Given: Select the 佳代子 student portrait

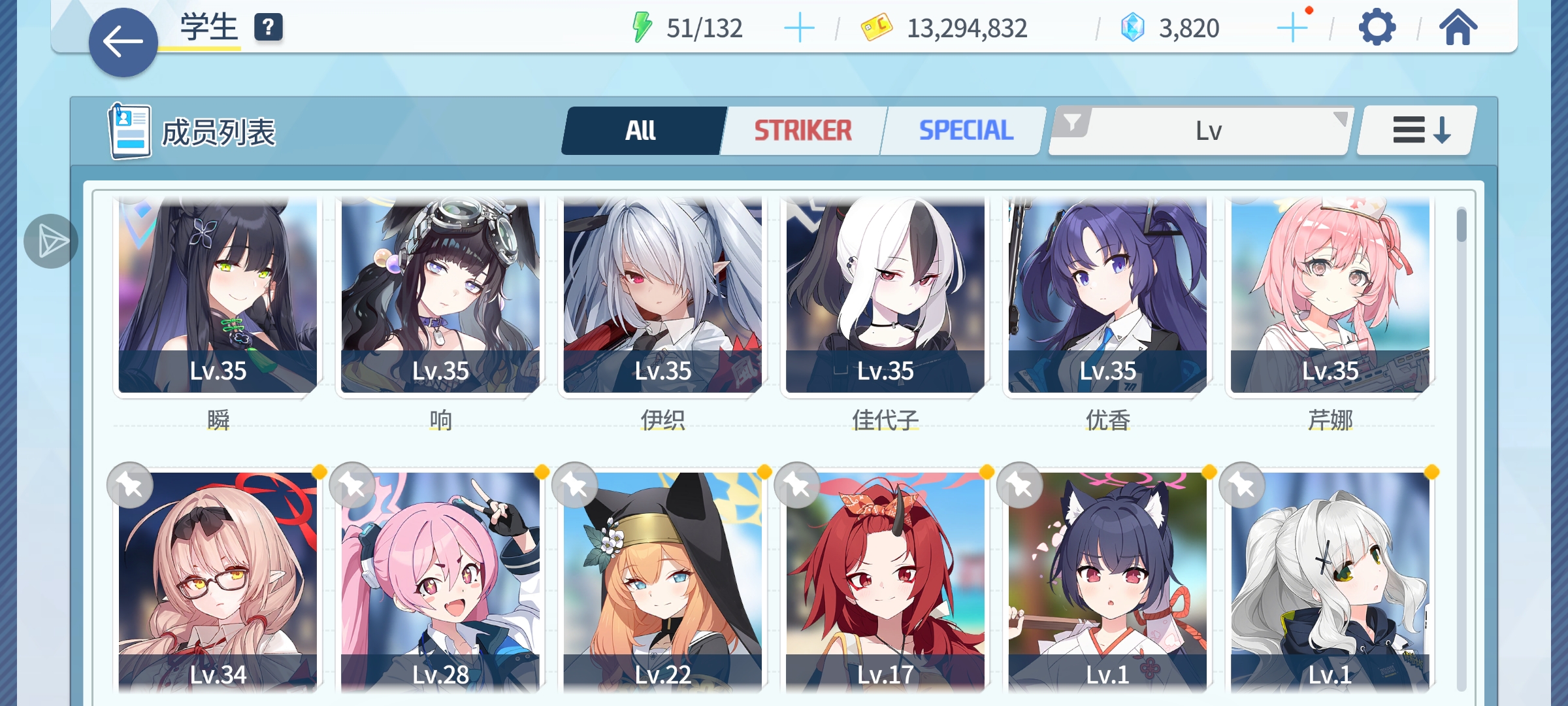Looking at the screenshot, I should (x=885, y=295).
